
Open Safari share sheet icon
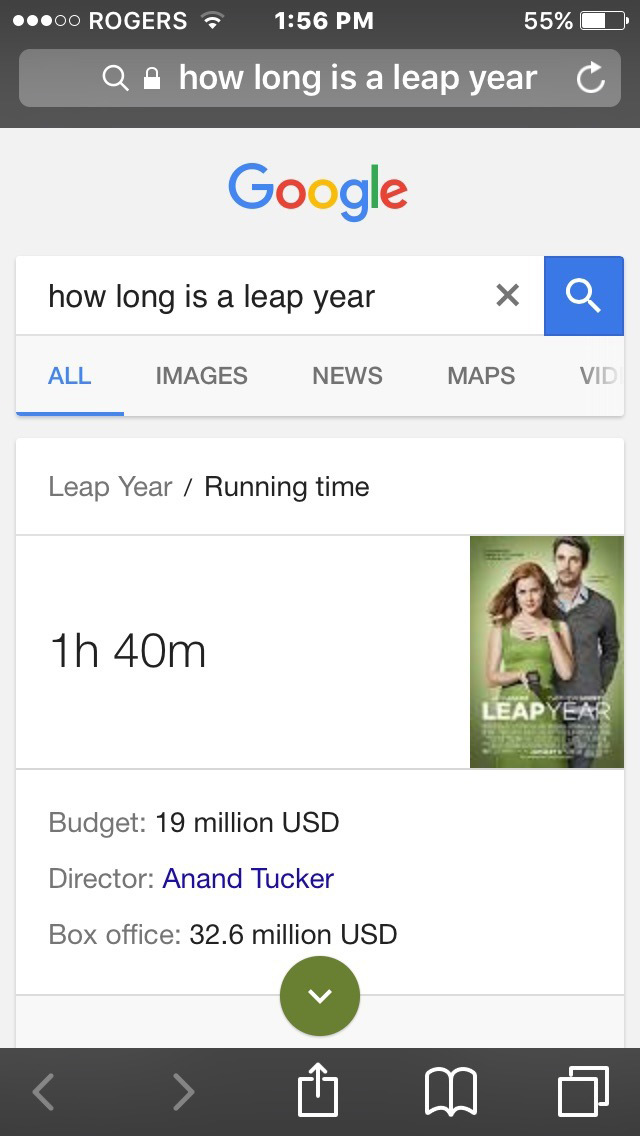(318, 1090)
